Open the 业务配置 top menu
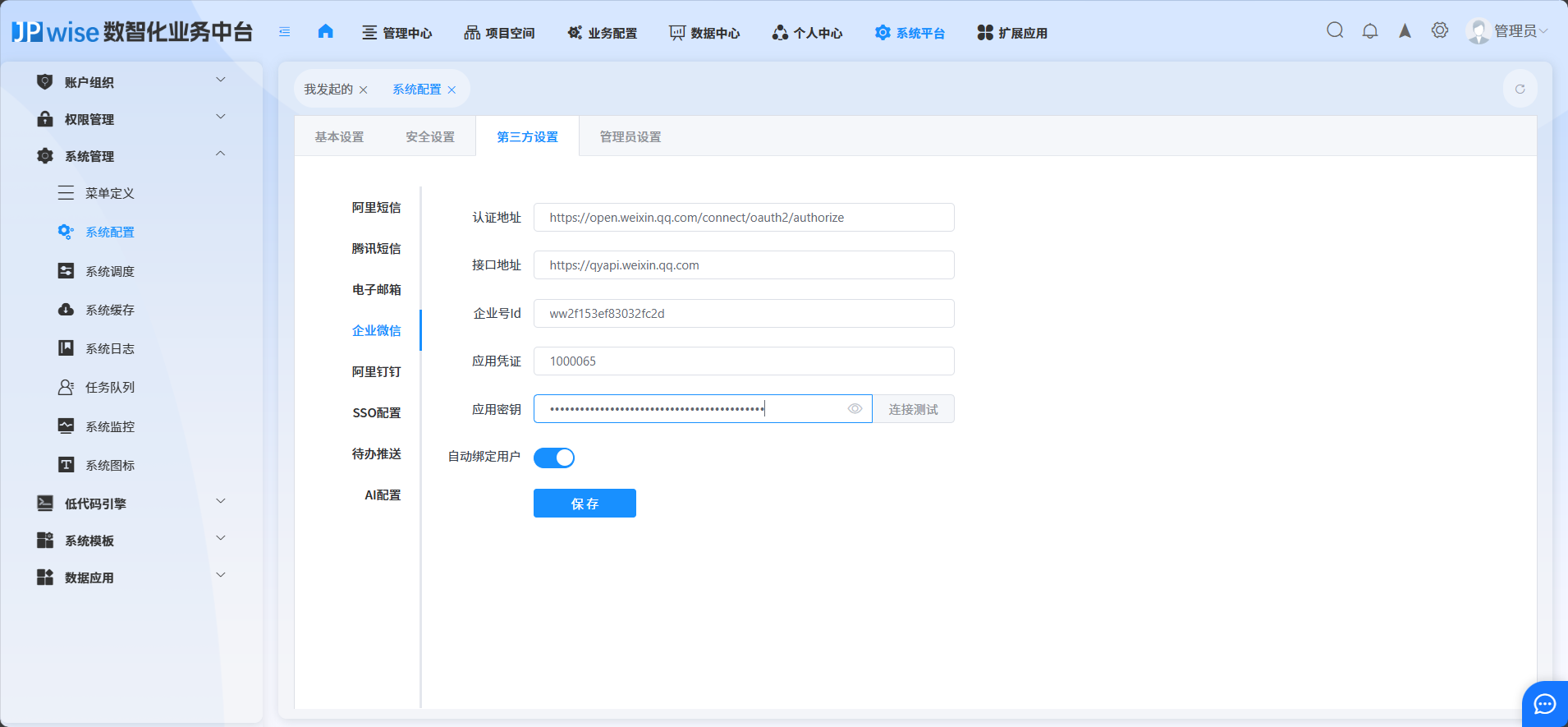 tap(602, 33)
